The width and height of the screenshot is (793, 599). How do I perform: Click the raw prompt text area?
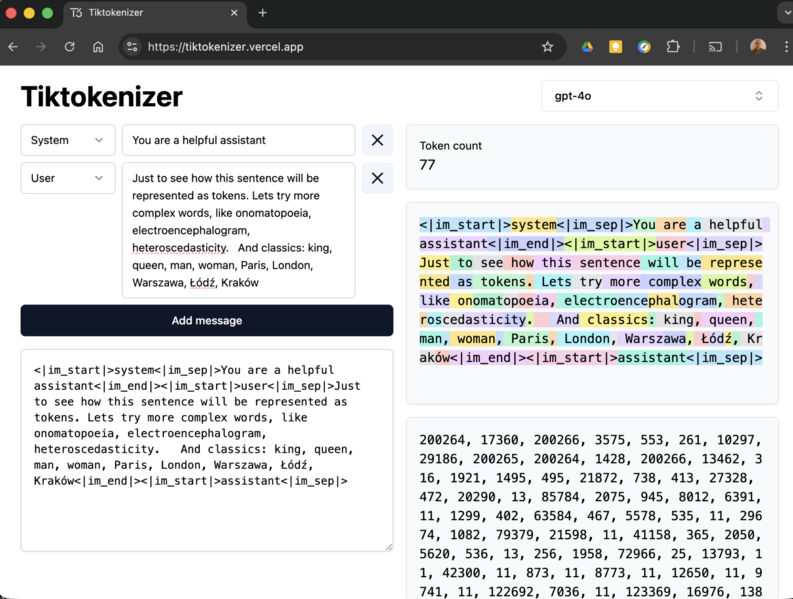tap(206, 450)
